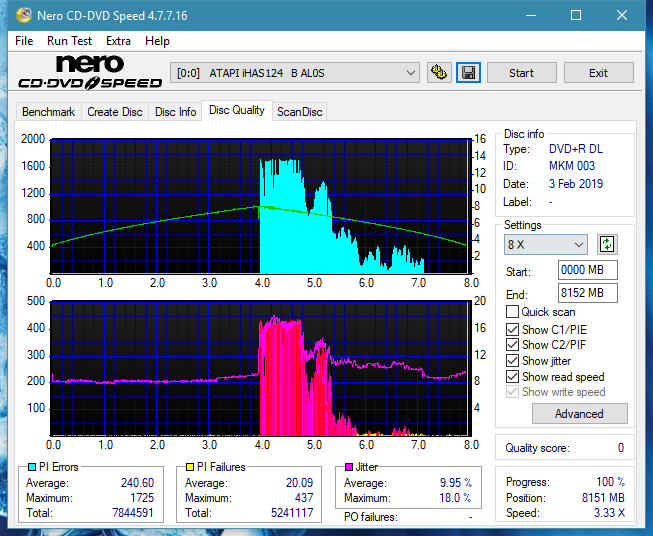653x536 pixels.
Task: Click the disabled Show write speed checkbox
Action: click(x=512, y=392)
